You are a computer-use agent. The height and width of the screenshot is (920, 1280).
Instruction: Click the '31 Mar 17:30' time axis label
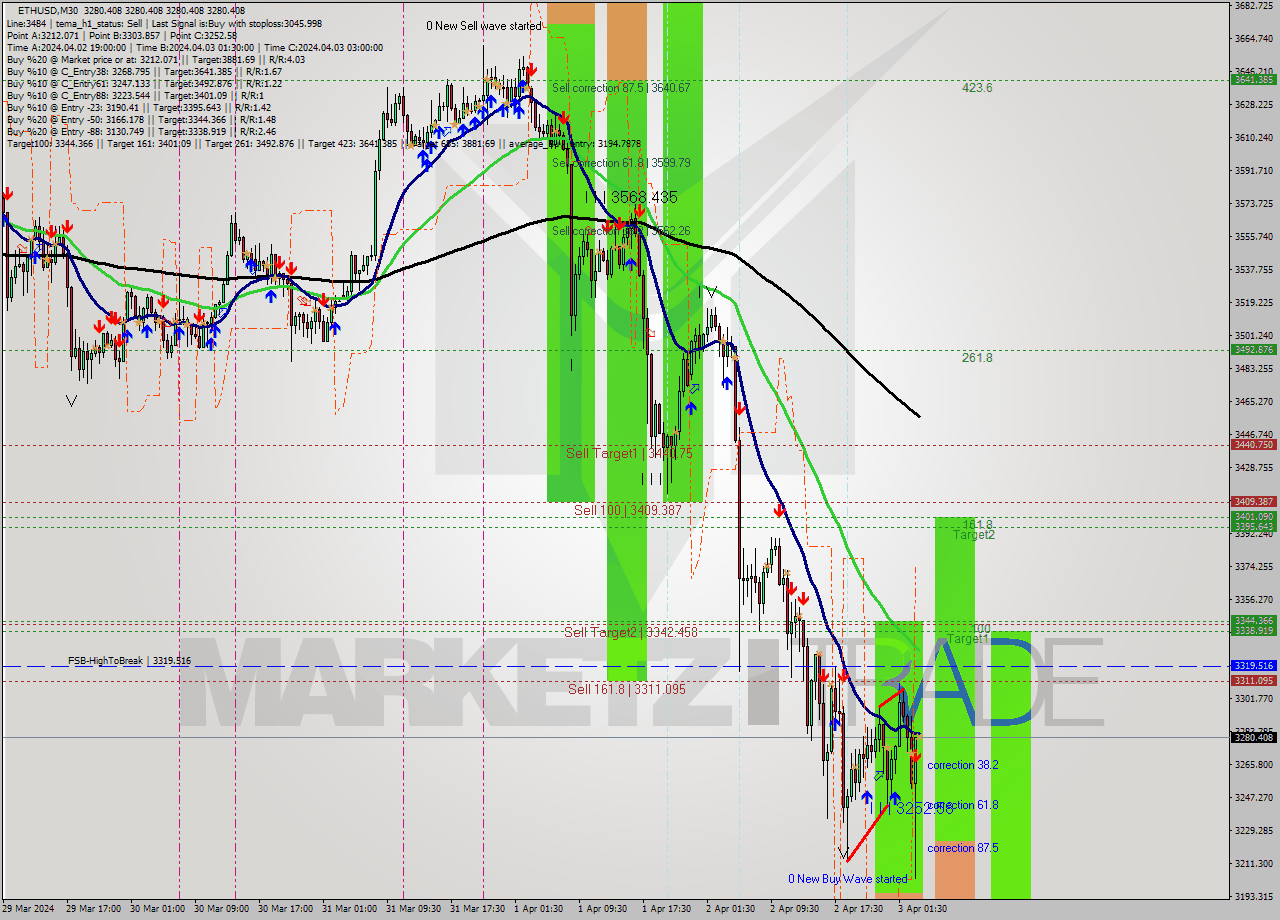(x=478, y=909)
